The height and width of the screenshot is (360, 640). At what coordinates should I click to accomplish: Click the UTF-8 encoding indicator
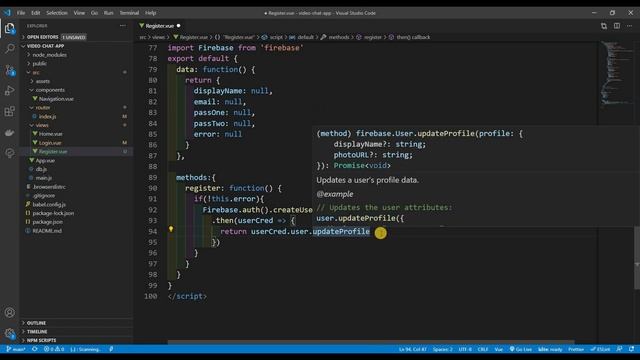point(465,349)
